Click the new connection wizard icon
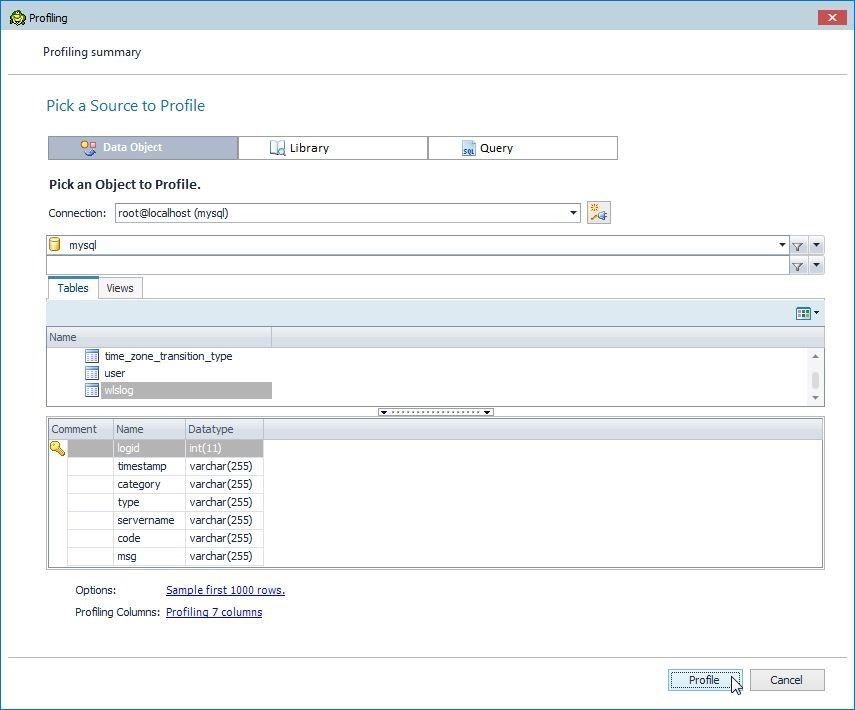 tap(598, 213)
